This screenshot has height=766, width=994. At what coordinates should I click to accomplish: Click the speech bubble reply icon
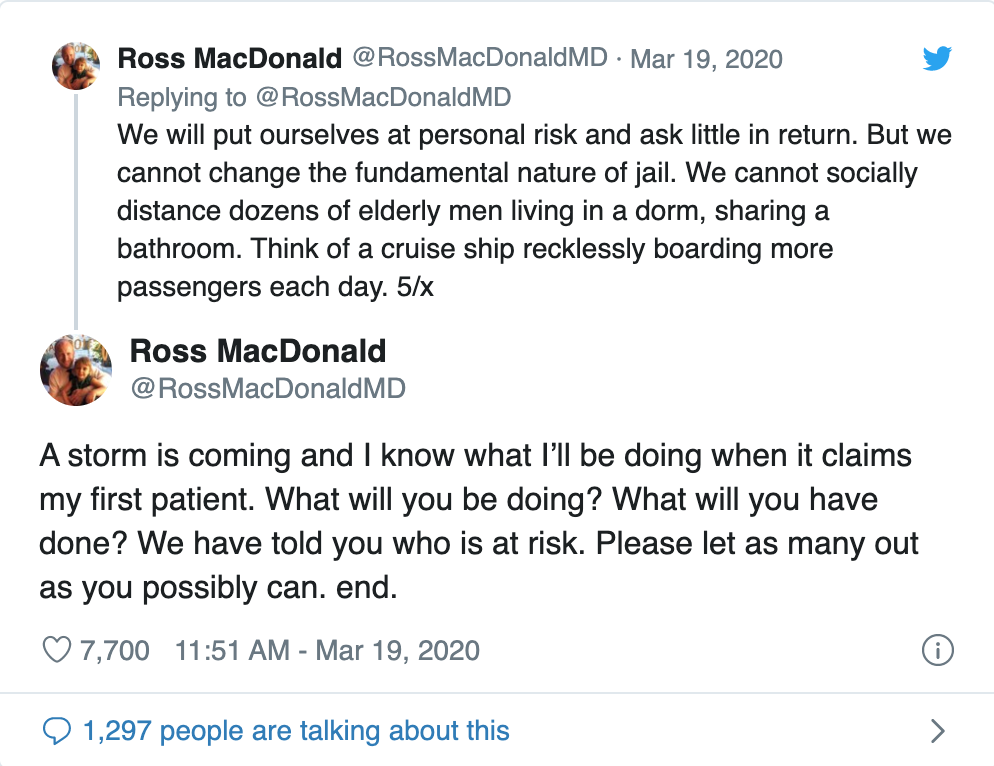click(x=56, y=731)
